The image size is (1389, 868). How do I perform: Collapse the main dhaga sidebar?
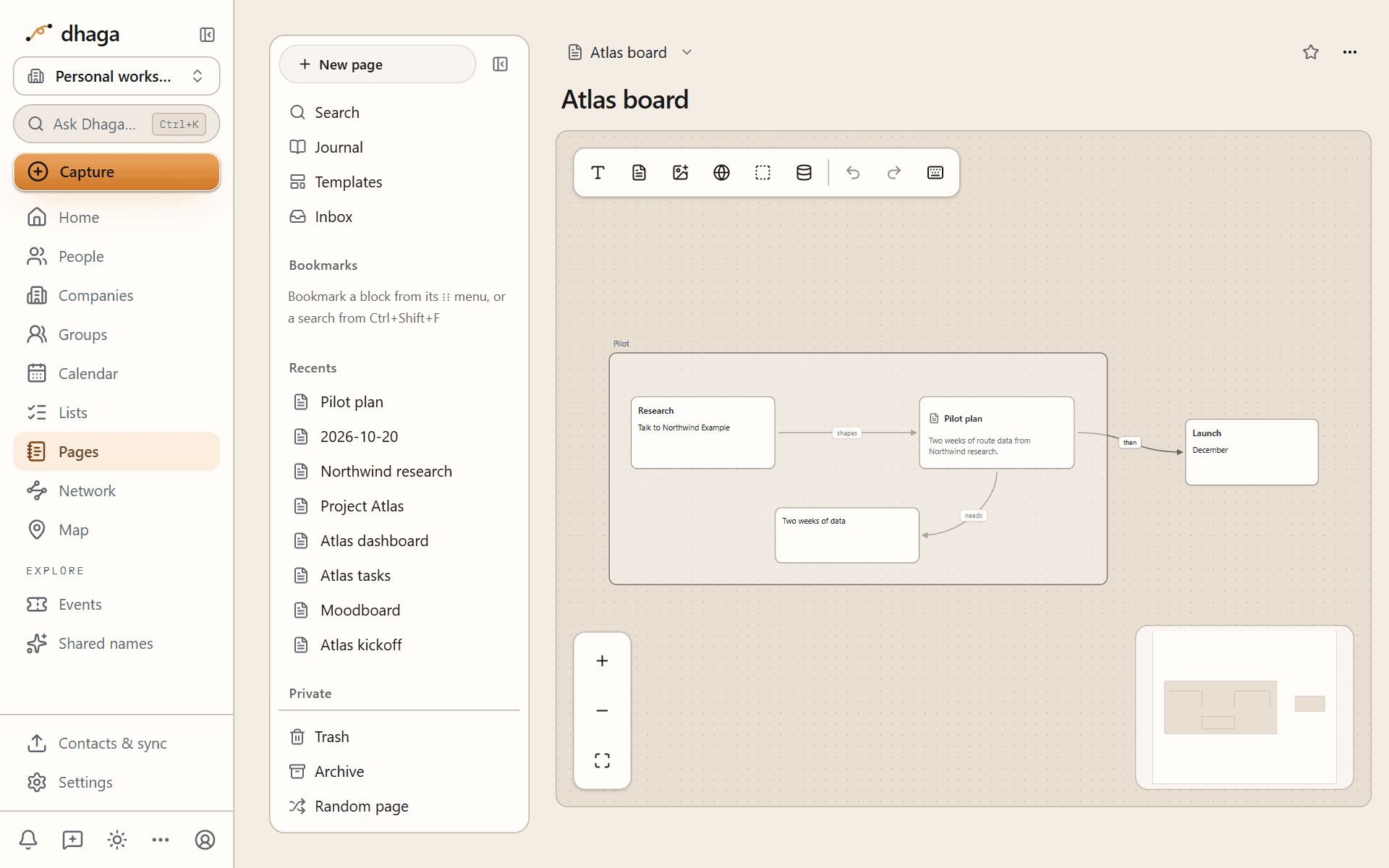(x=207, y=34)
